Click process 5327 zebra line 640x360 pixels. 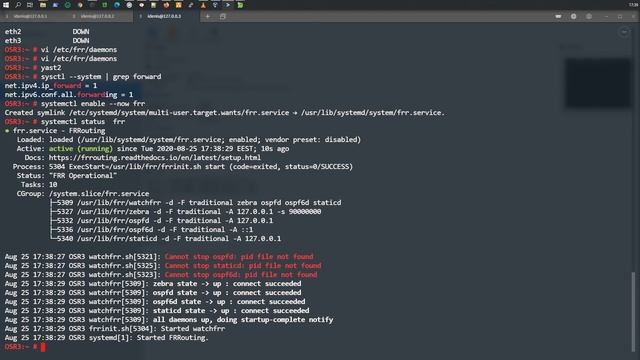(185, 211)
